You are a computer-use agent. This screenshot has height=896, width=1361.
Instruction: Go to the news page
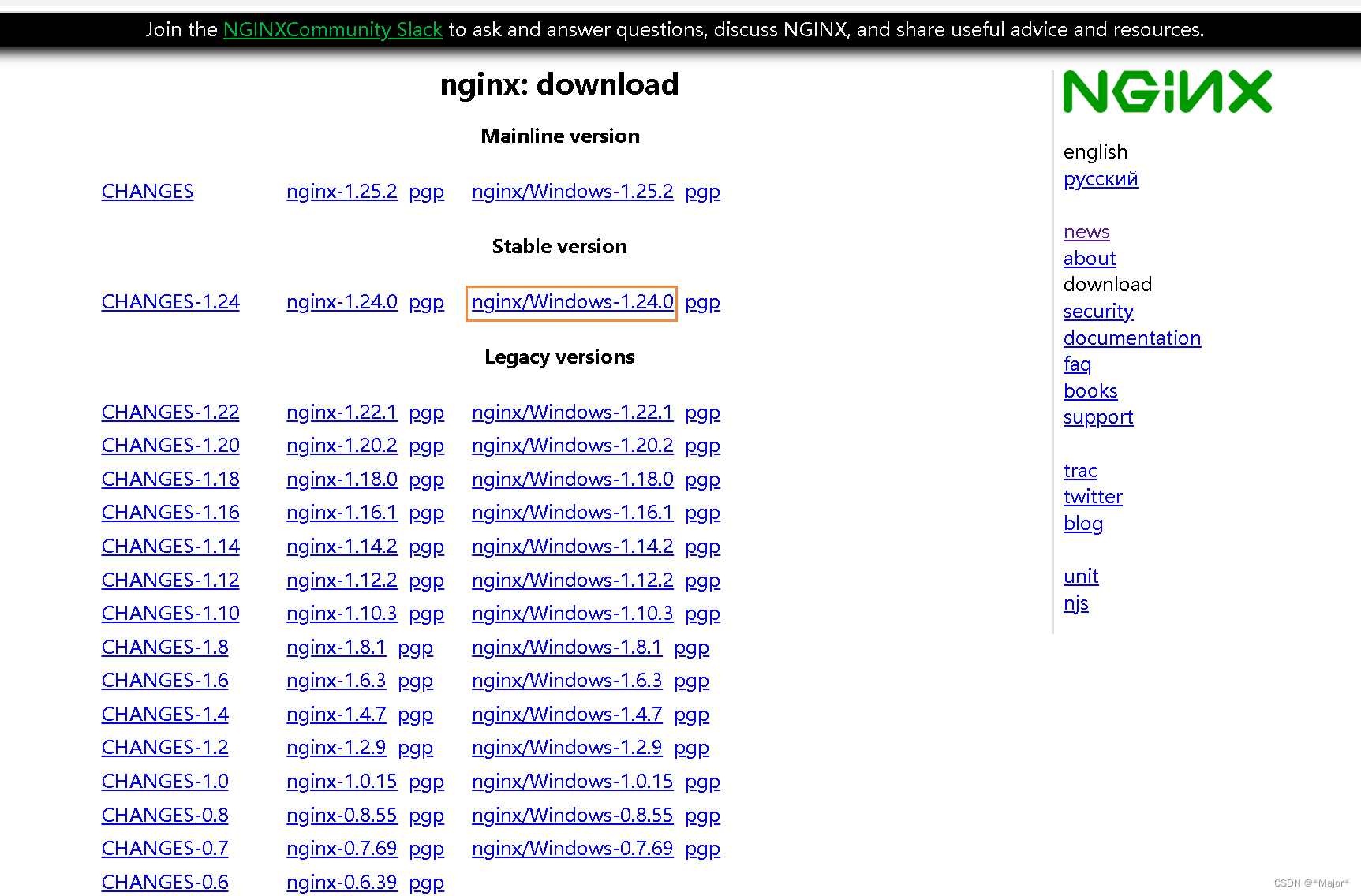pos(1086,232)
